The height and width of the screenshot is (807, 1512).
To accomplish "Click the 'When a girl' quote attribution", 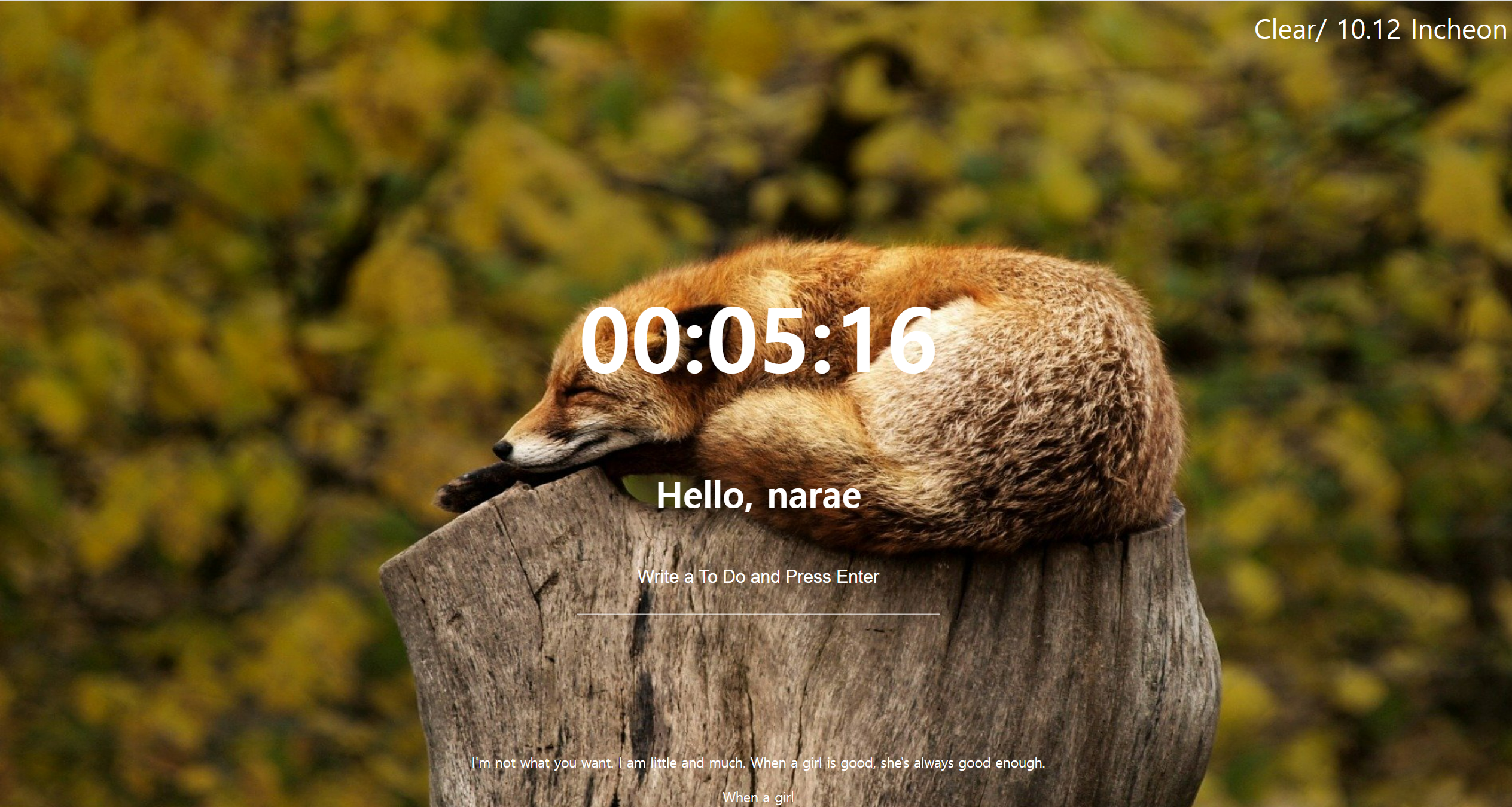I will click(758, 797).
